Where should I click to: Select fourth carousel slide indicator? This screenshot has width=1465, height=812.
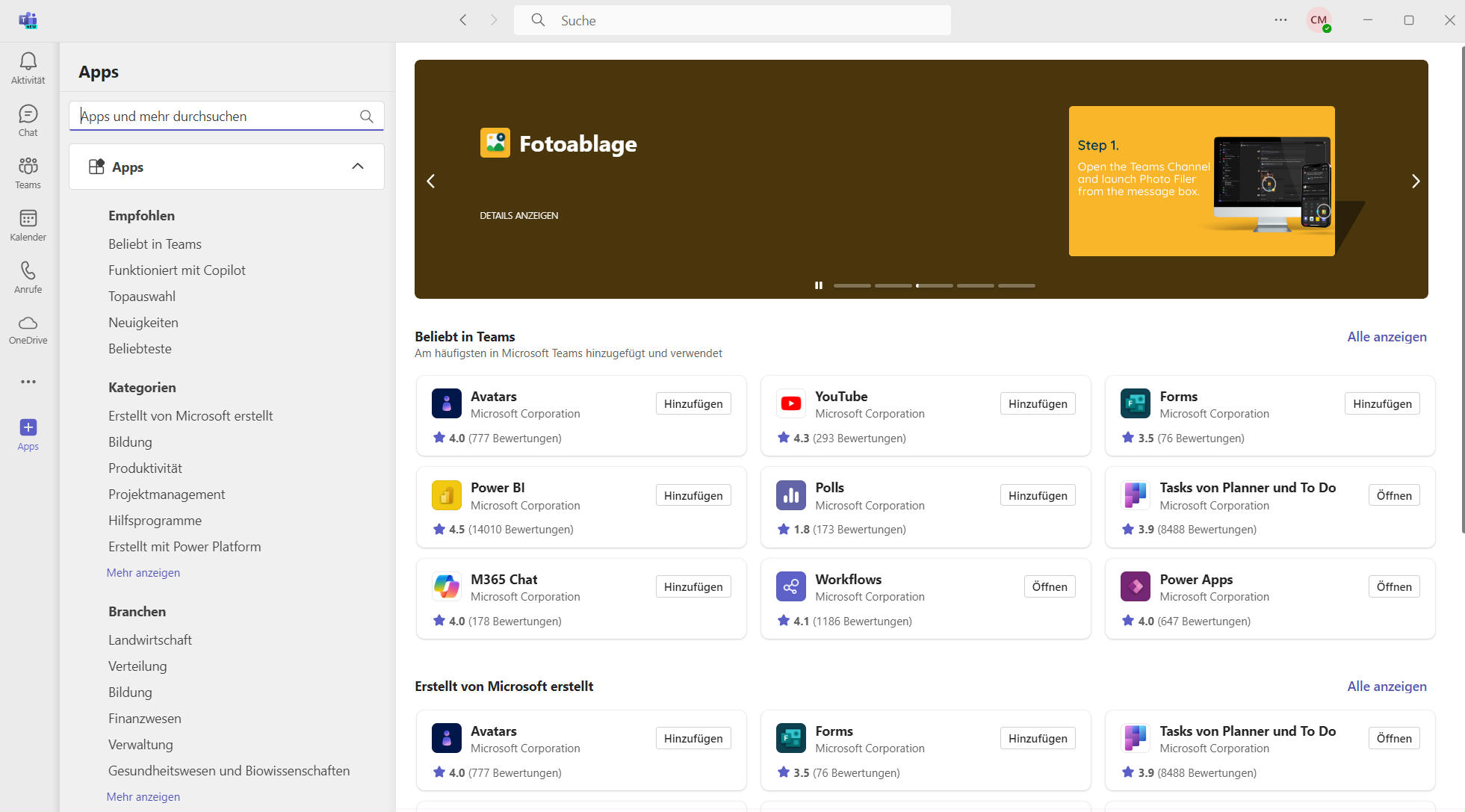point(976,285)
